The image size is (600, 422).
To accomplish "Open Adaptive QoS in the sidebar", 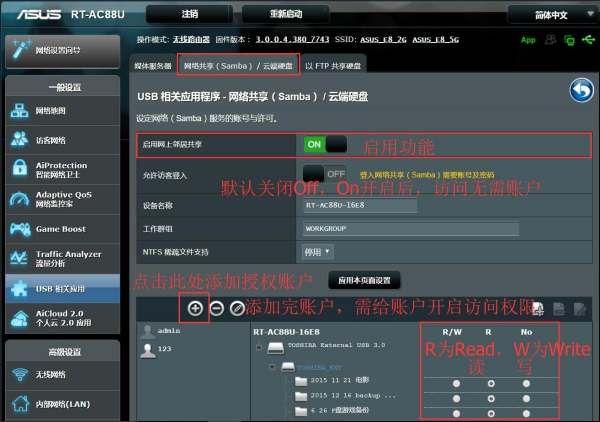I will 63,199.
